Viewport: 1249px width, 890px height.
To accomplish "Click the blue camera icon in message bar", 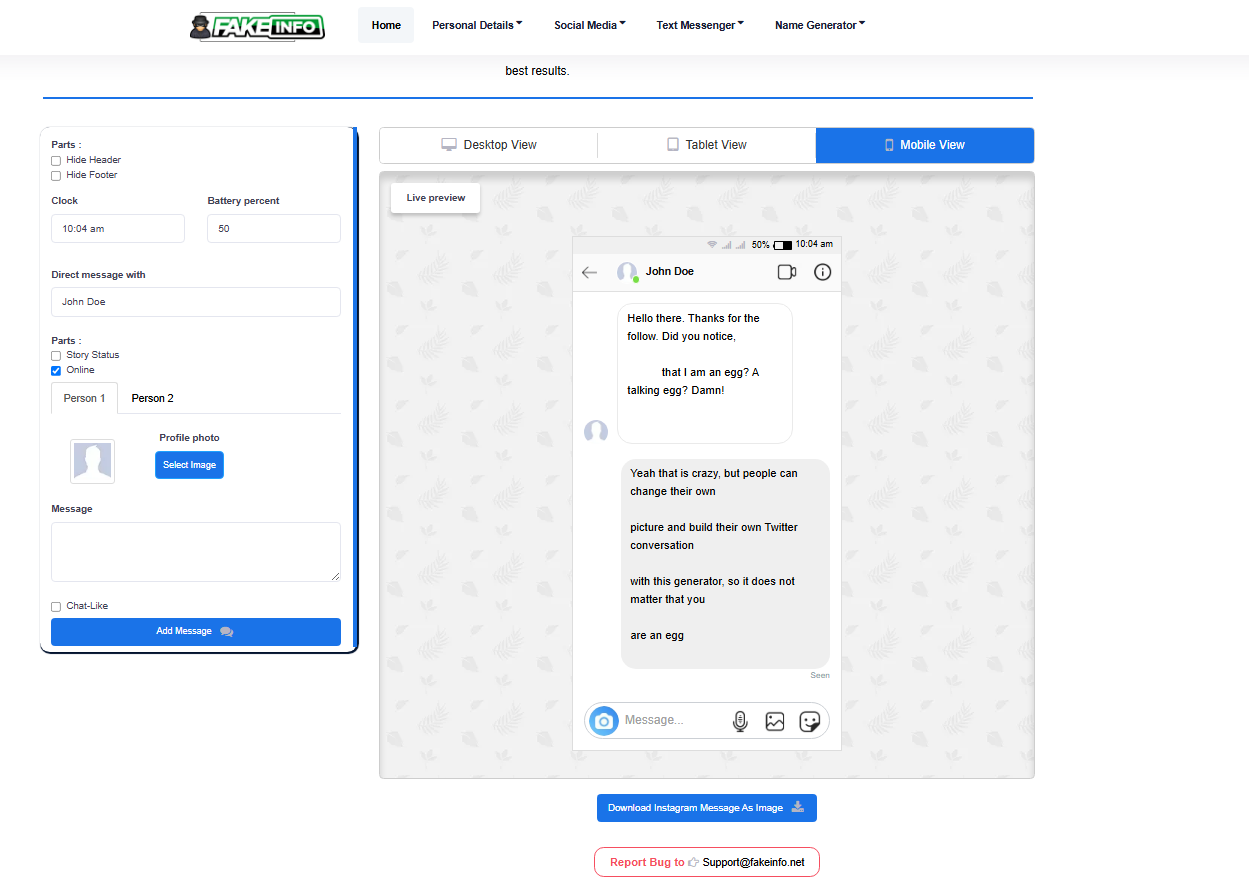I will click(603, 721).
